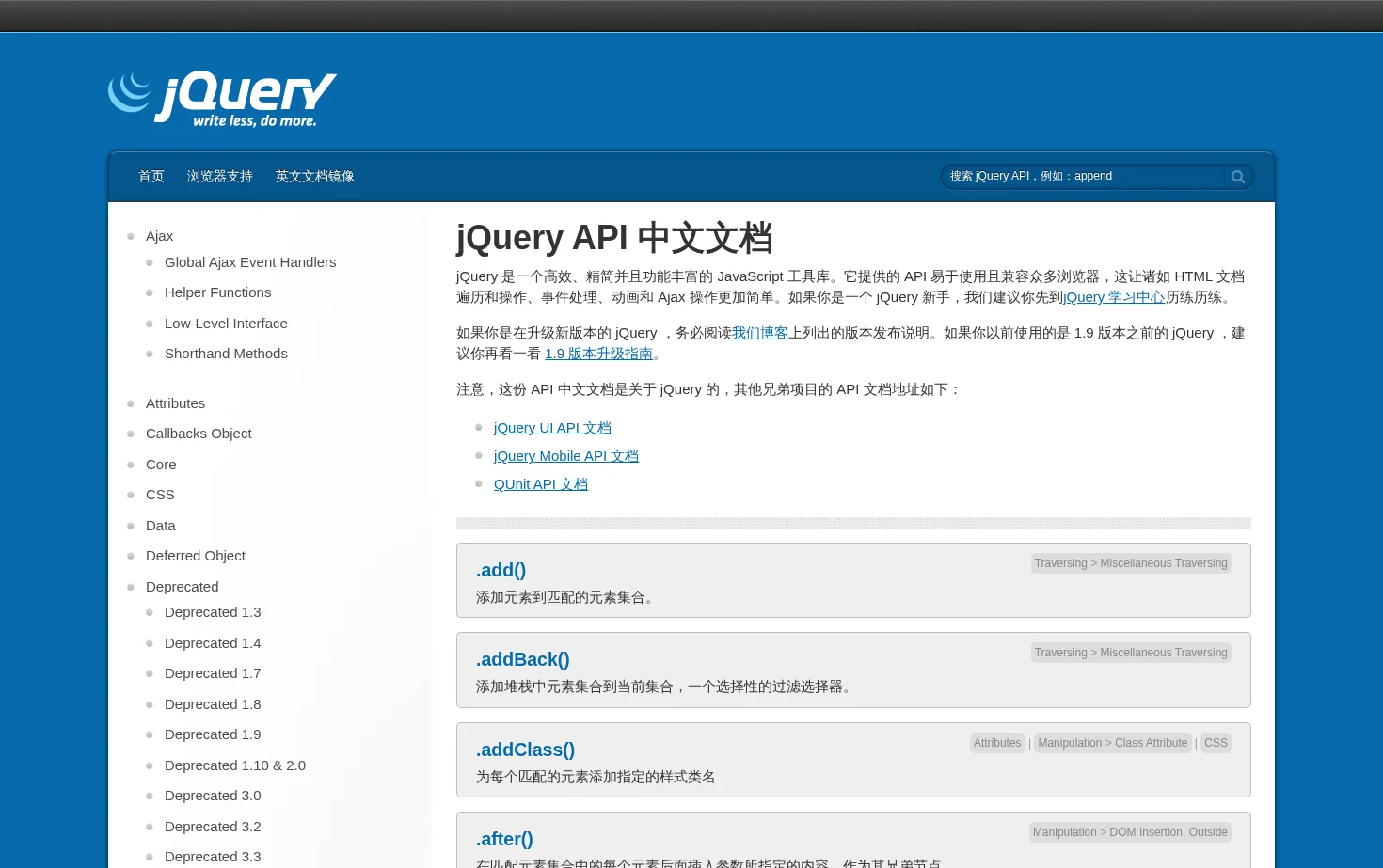The image size is (1383, 868).
Task: Click Attributes tag on .addClass() entry
Action: click(997, 743)
